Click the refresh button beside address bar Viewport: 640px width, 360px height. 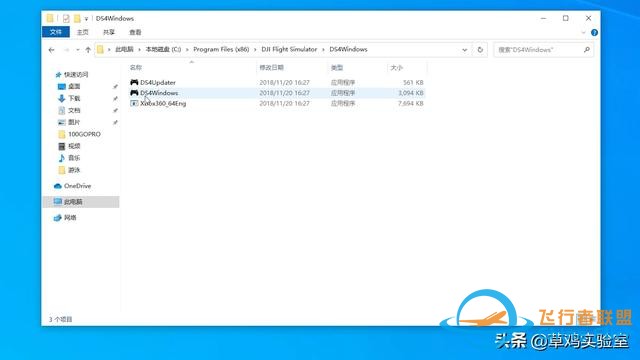[480, 50]
